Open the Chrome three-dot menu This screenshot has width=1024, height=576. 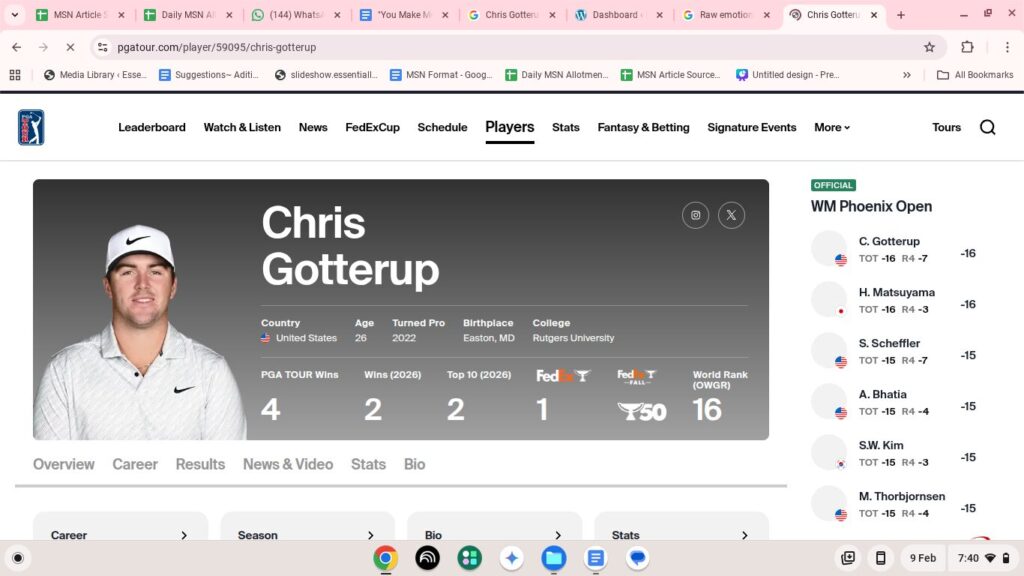click(1006, 47)
